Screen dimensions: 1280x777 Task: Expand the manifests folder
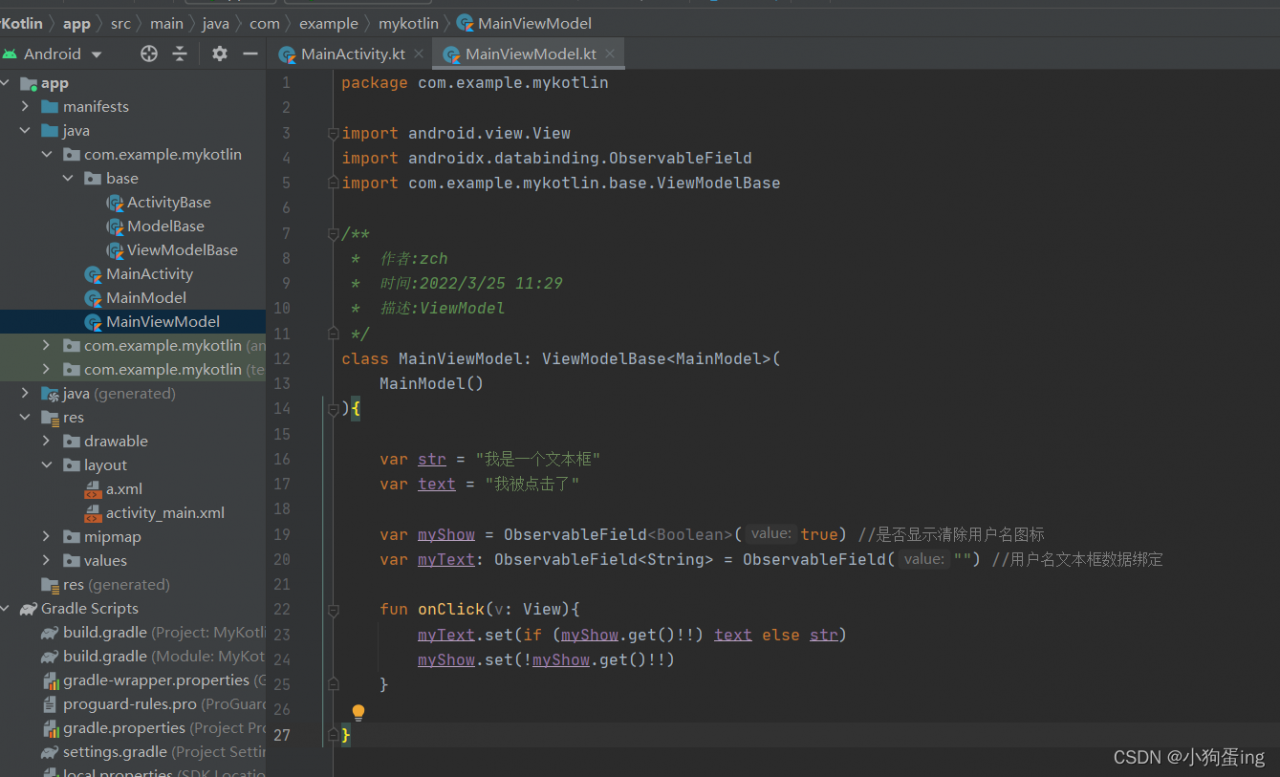pyautogui.click(x=25, y=106)
